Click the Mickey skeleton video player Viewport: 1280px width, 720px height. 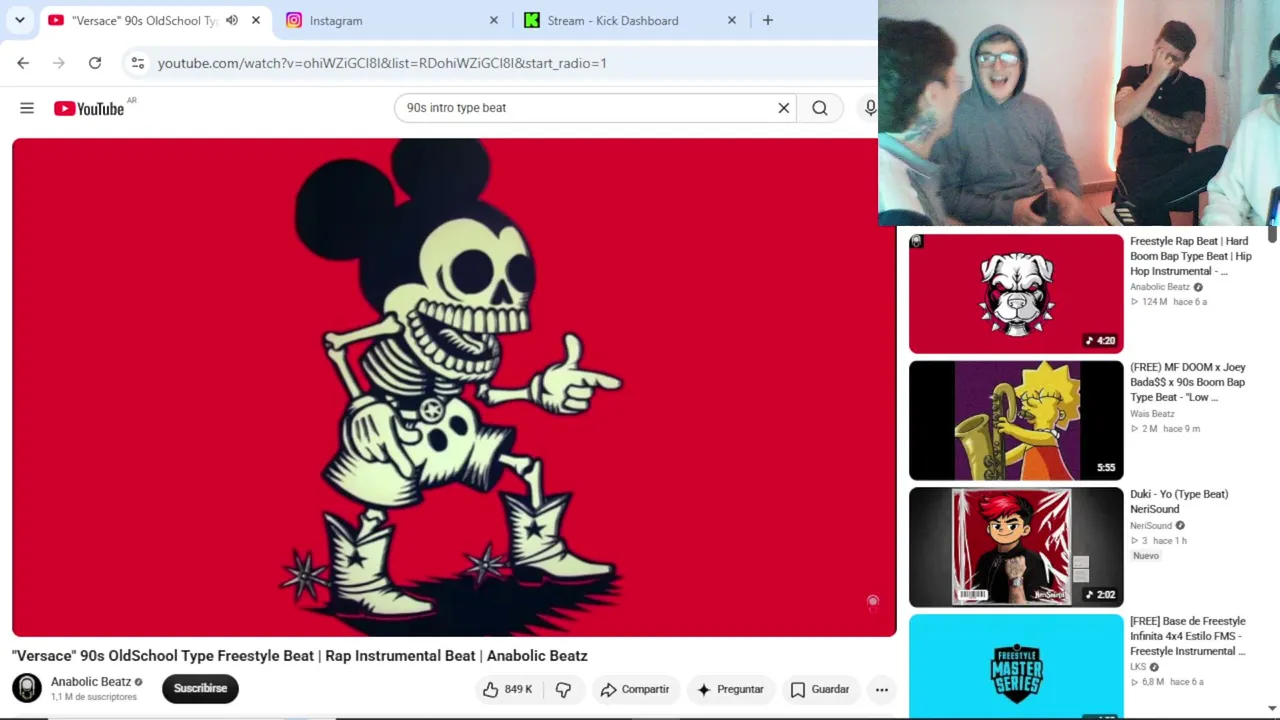454,387
